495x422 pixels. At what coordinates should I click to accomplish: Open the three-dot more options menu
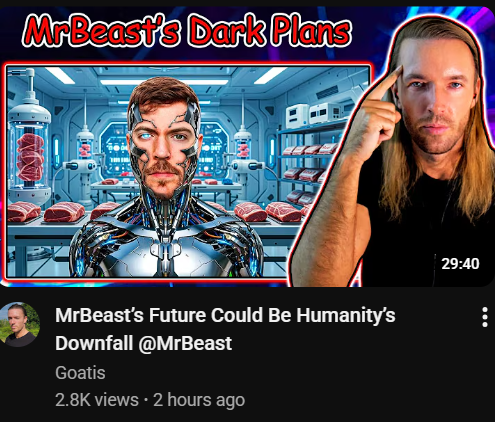[x=485, y=317]
